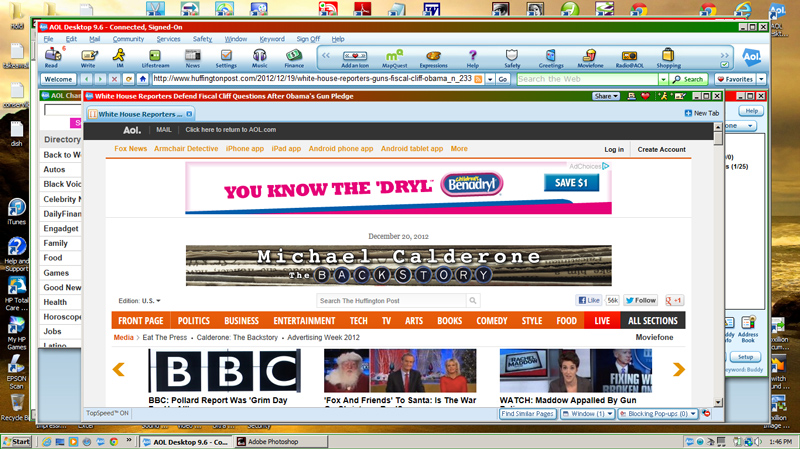Click the Reload page icon
Image resolution: width=800 pixels, height=449 pixels.
coord(129,79)
